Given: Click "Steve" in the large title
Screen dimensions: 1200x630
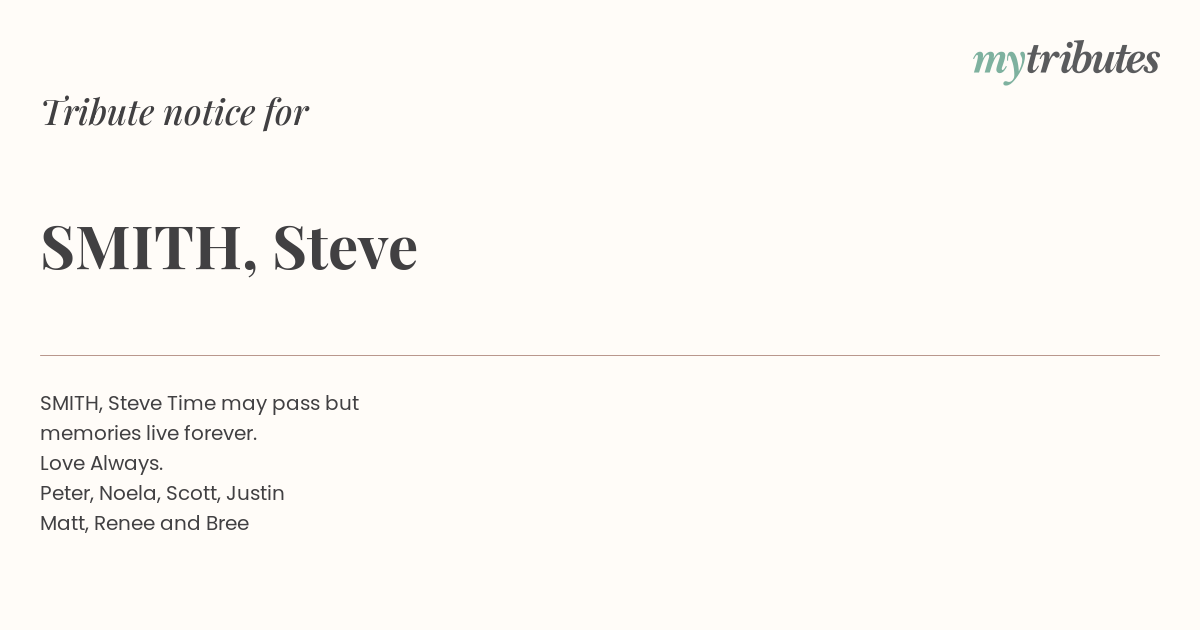Looking at the screenshot, I should pyautogui.click(x=345, y=247).
